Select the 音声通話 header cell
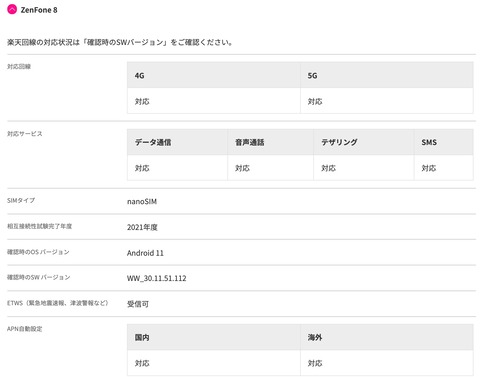Viewport: 480px width, 377px height. click(x=270, y=142)
